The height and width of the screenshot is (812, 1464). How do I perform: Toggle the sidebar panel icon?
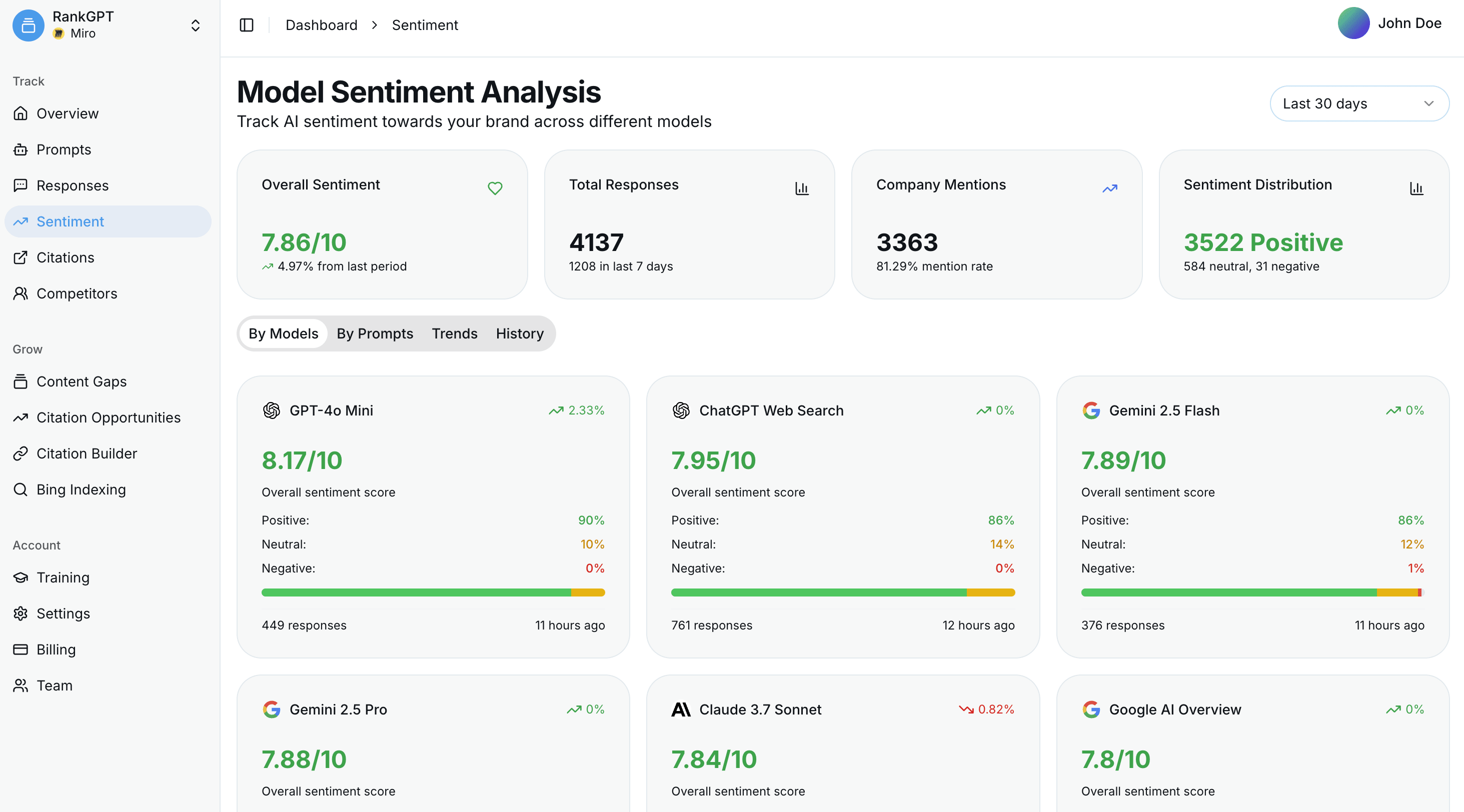tap(247, 25)
